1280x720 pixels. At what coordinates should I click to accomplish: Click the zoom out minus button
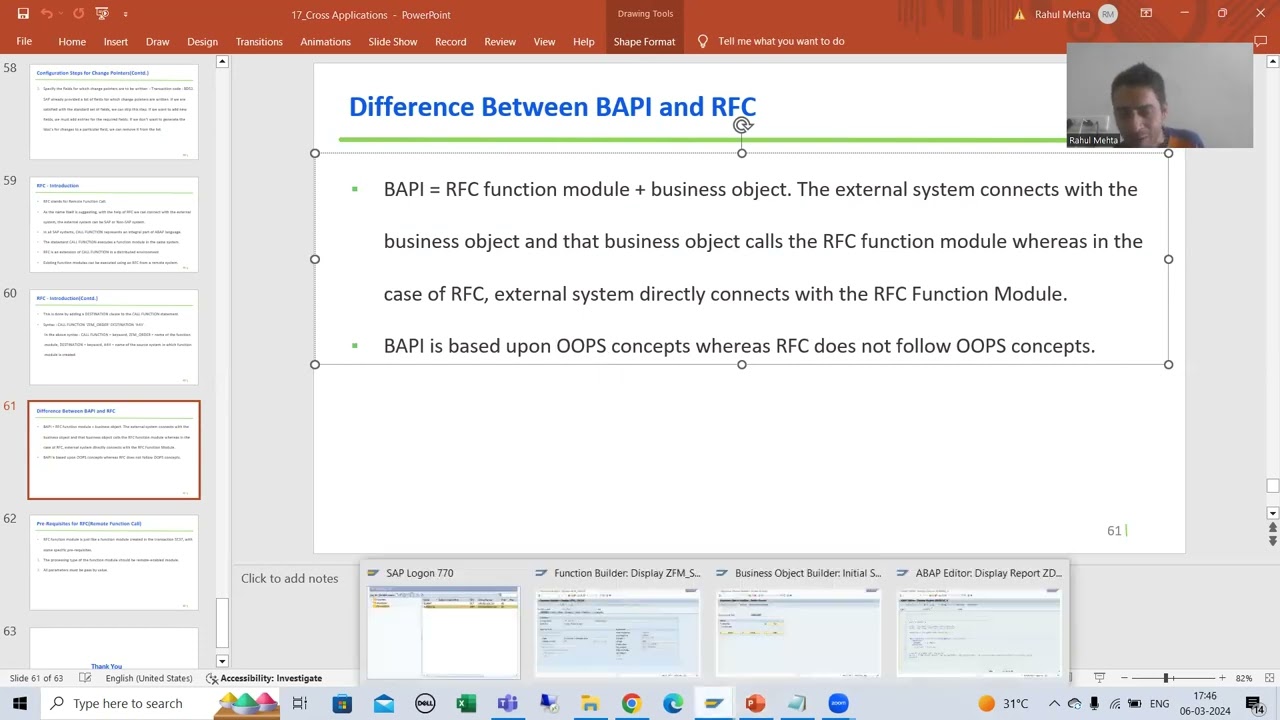click(1124, 678)
